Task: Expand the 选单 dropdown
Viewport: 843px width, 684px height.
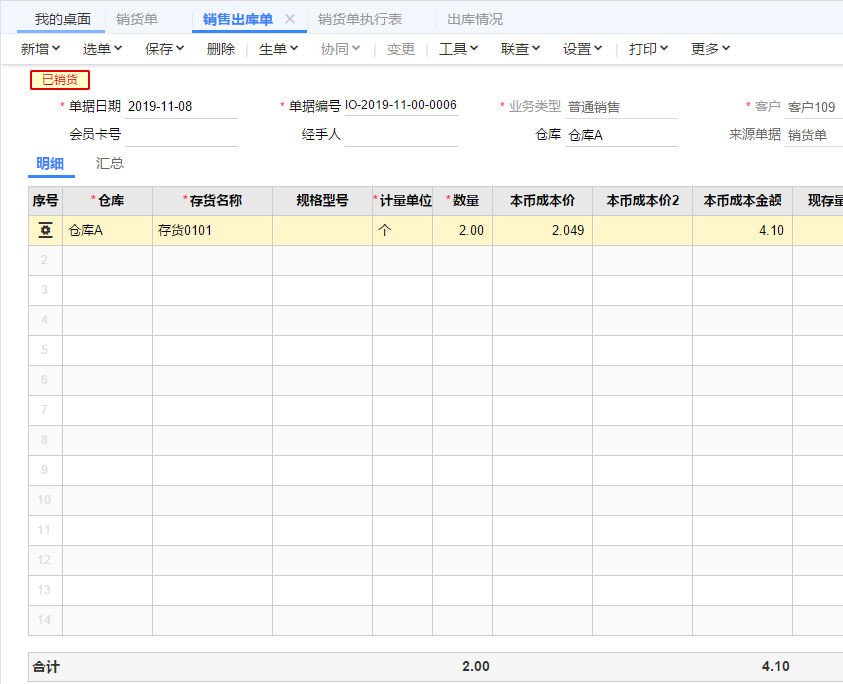Action: pyautogui.click(x=102, y=48)
